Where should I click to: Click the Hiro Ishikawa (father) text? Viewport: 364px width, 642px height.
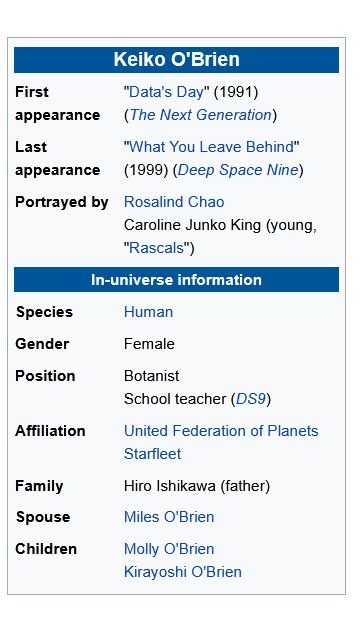(x=197, y=486)
